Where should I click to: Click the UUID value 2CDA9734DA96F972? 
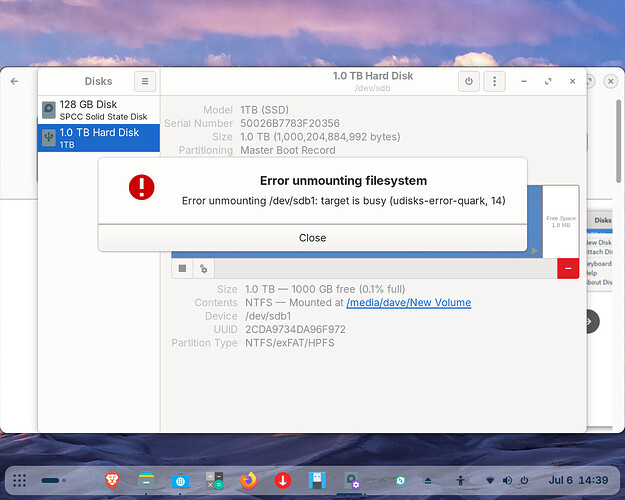(295, 329)
